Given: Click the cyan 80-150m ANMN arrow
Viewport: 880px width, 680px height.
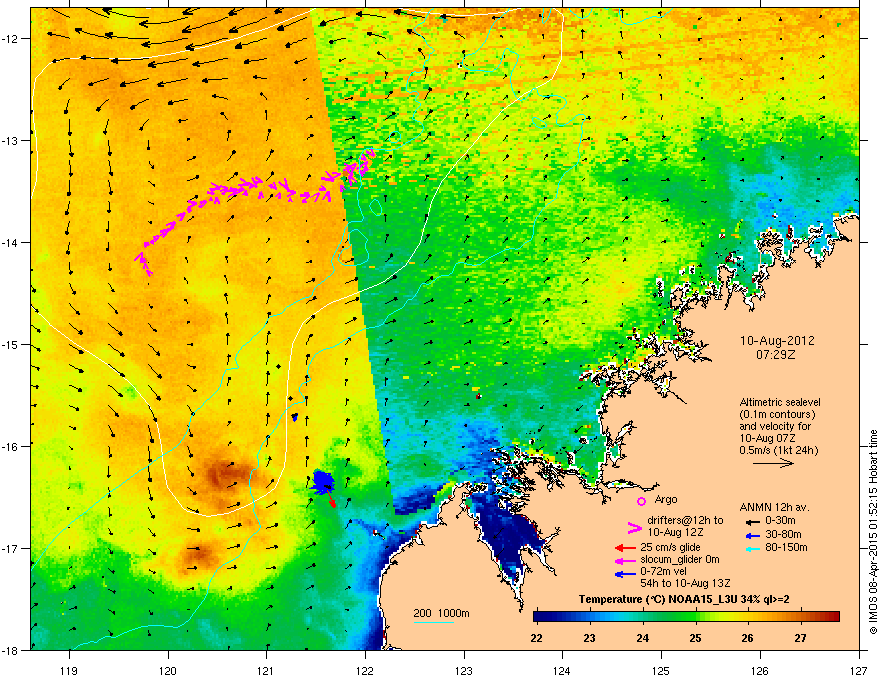Looking at the screenshot, I should [x=753, y=549].
